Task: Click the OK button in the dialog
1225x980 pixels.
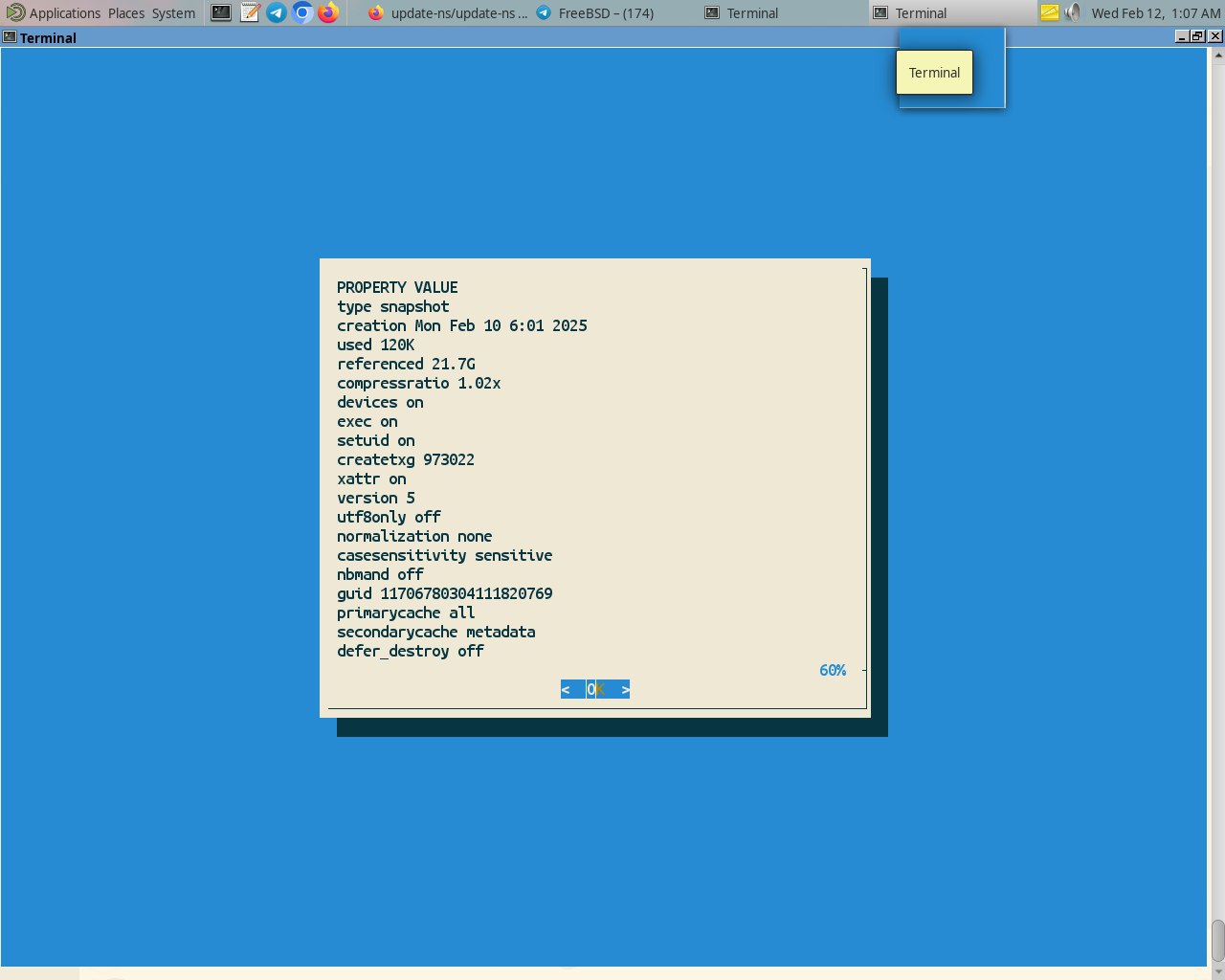Action: point(595,689)
